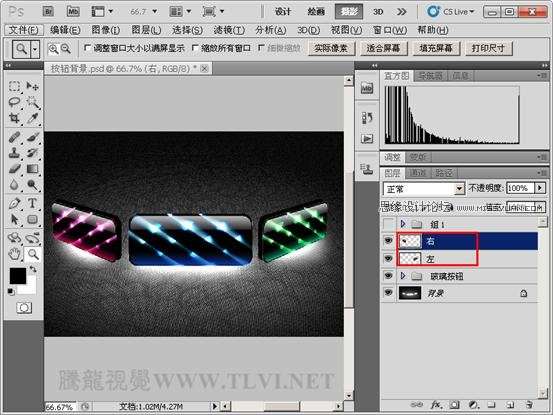The height and width of the screenshot is (415, 553).
Task: Launch Bridge from the Br icon
Action: tap(48, 12)
